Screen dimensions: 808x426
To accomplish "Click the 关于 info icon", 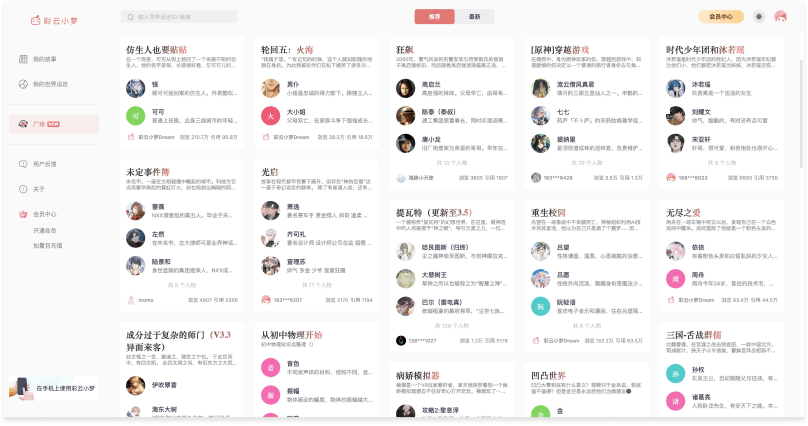I will tap(23, 189).
